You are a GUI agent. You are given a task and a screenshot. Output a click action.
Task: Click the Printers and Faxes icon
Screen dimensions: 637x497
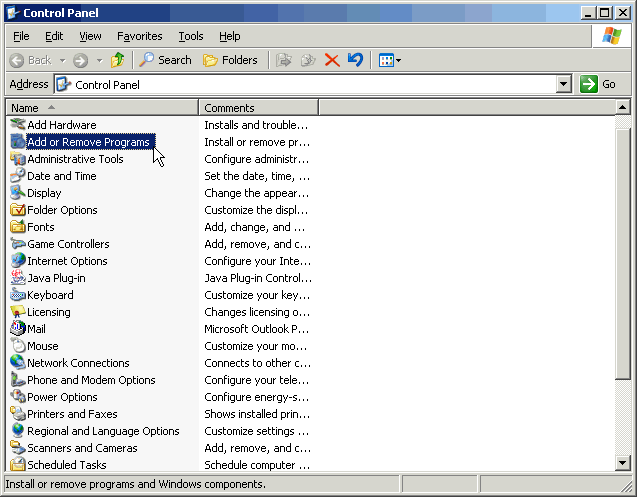[x=18, y=414]
